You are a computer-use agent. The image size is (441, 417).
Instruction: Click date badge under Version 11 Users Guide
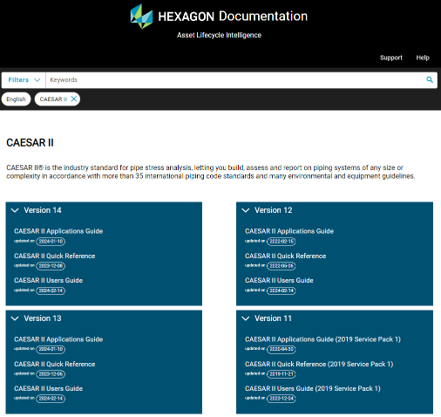click(x=282, y=398)
